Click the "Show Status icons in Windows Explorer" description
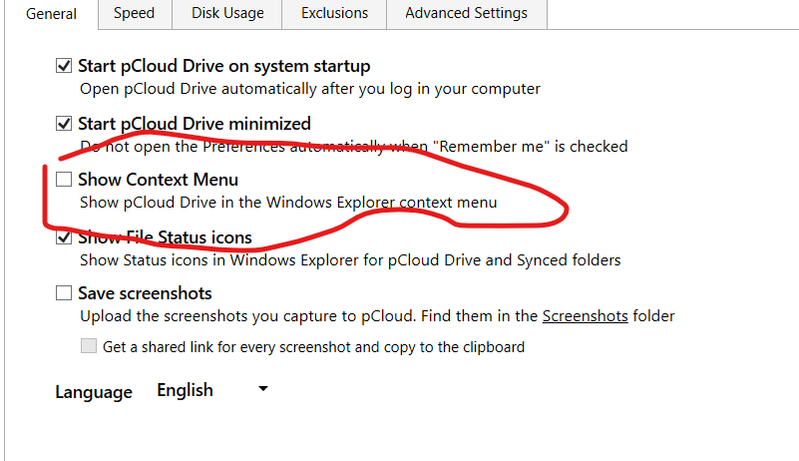 pos(350,261)
